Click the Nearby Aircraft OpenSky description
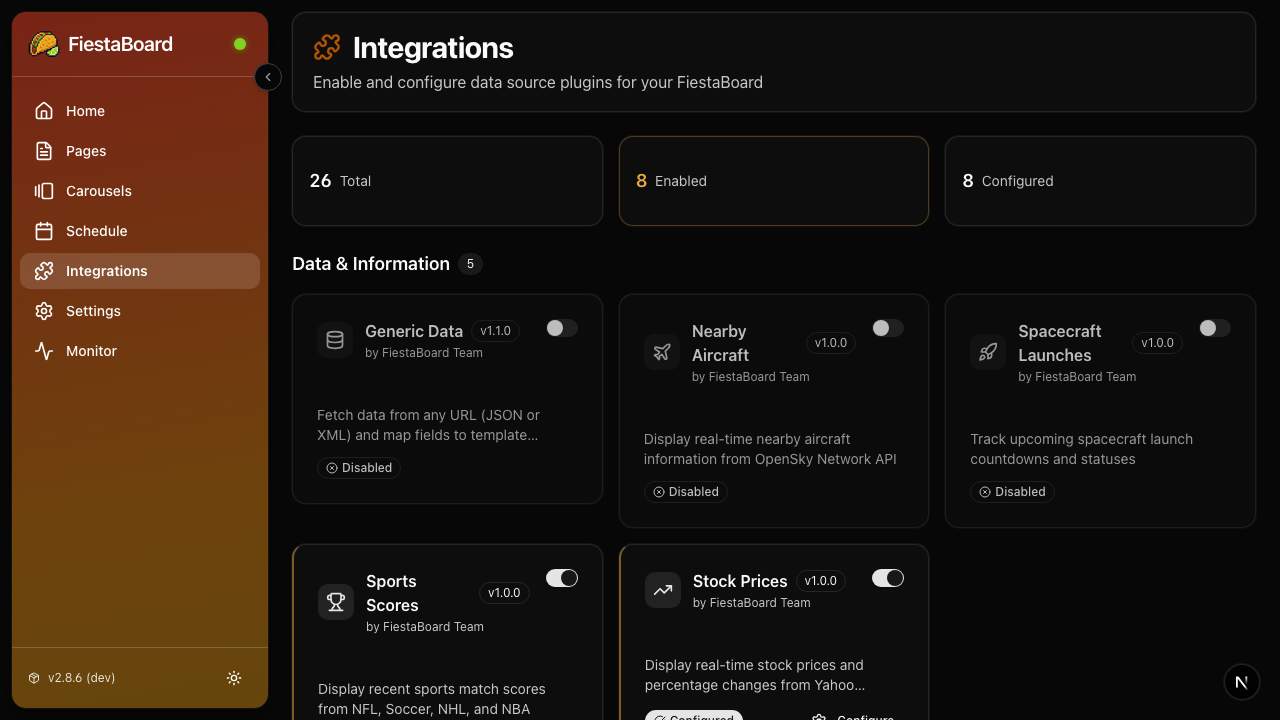 (770, 449)
